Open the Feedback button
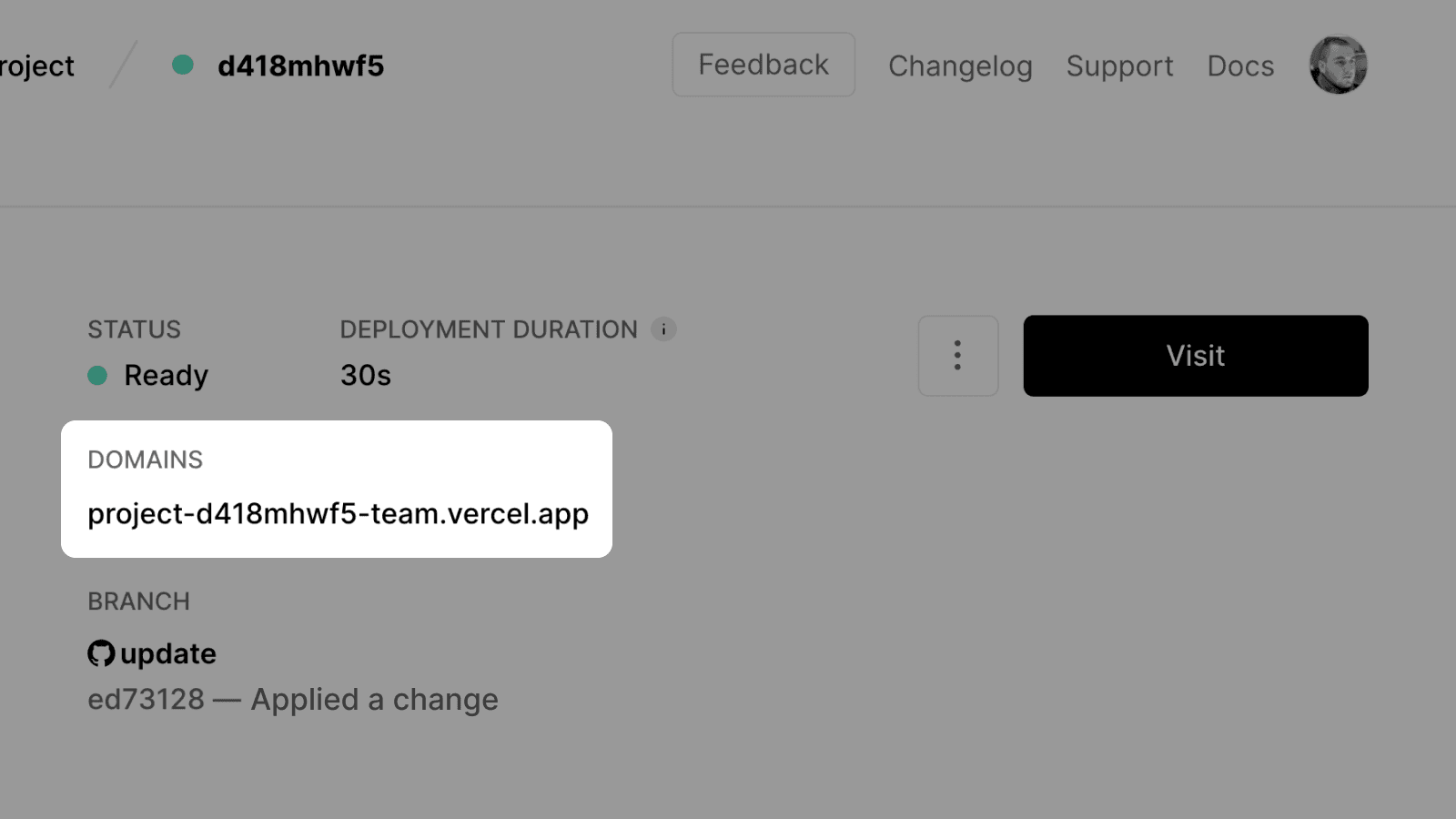This screenshot has height=819, width=1456. pyautogui.click(x=763, y=65)
